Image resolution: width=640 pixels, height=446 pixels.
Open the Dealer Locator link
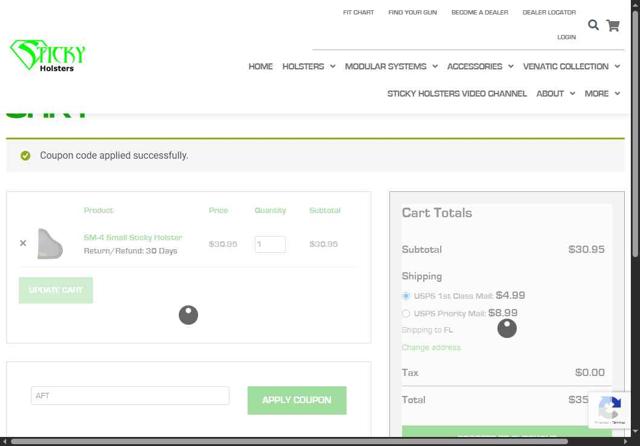[x=549, y=12]
